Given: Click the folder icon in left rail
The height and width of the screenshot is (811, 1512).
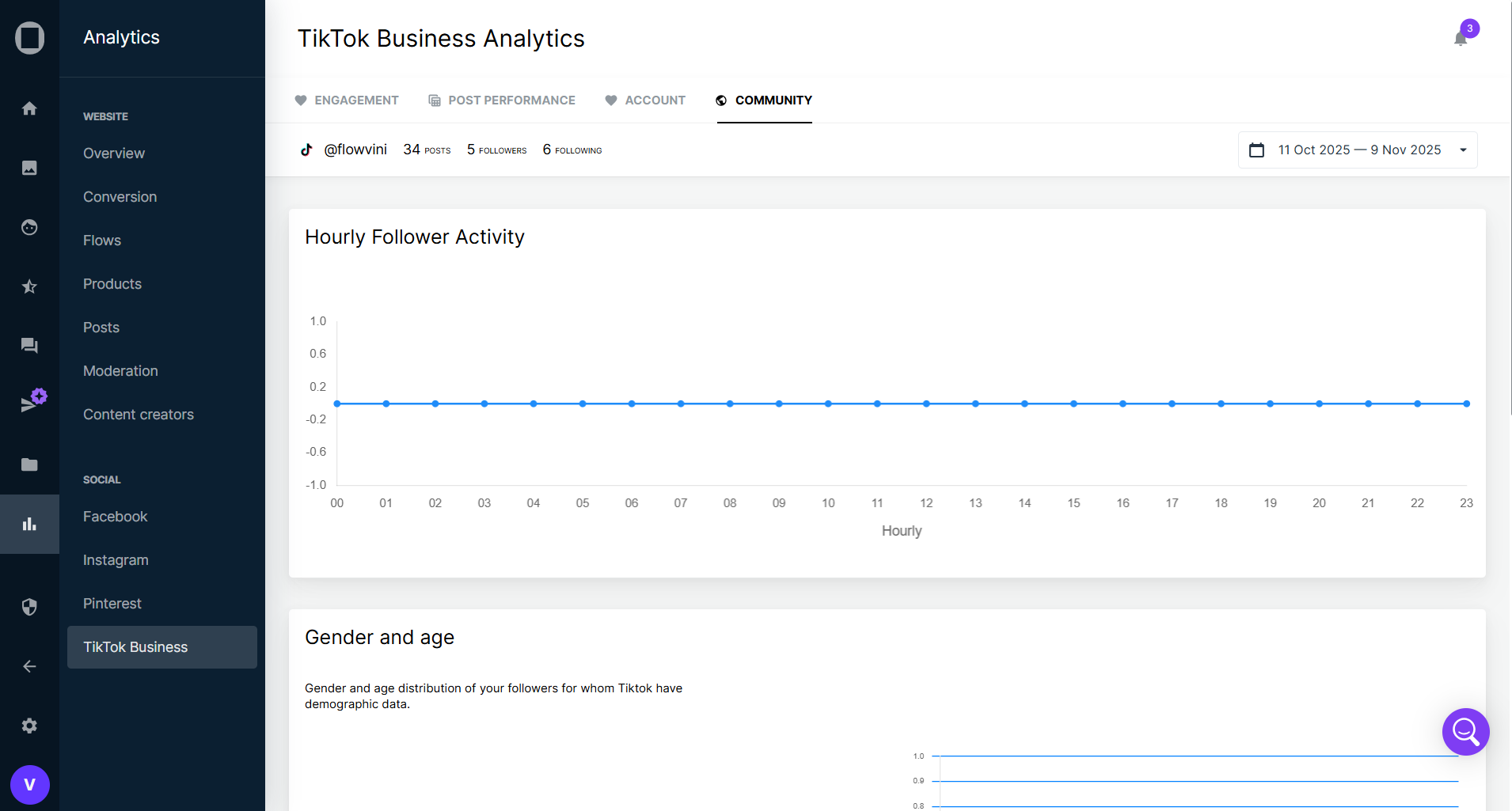Looking at the screenshot, I should tap(29, 464).
